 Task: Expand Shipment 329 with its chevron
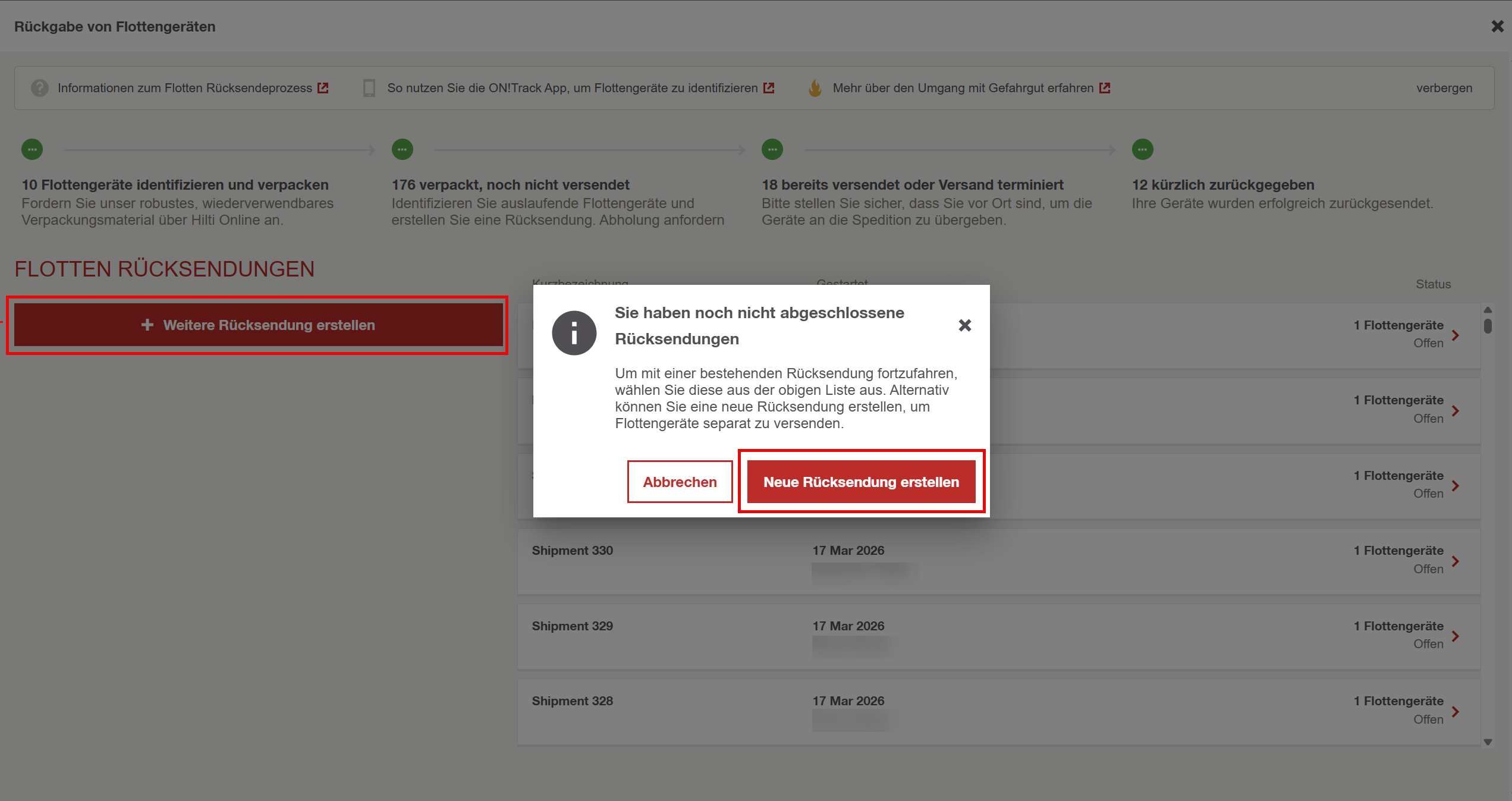click(1455, 636)
